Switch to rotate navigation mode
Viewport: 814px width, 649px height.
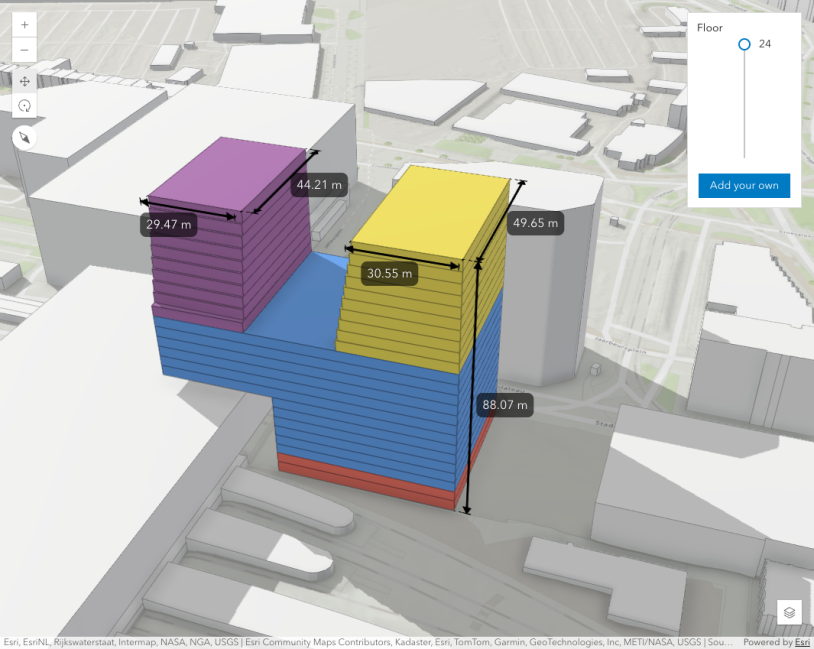pos(24,106)
